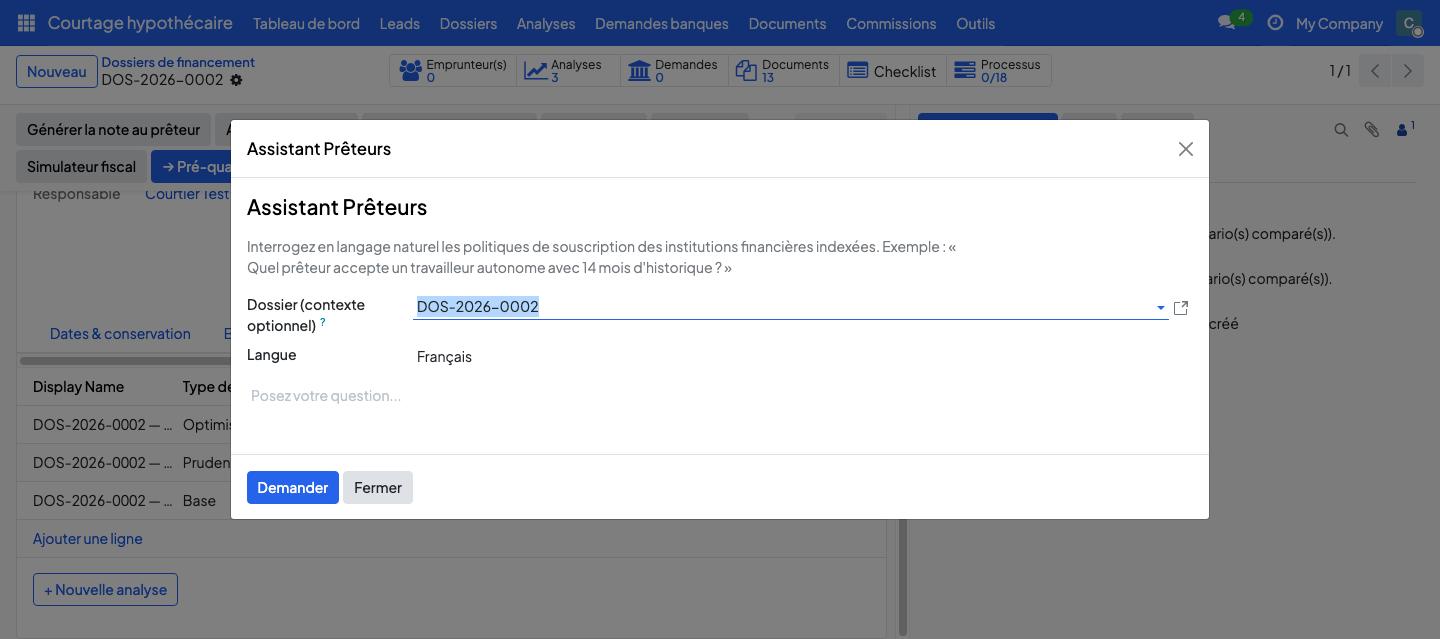1440x639 pixels.
Task: Open the Tableau de bord menu
Action: pos(306,23)
